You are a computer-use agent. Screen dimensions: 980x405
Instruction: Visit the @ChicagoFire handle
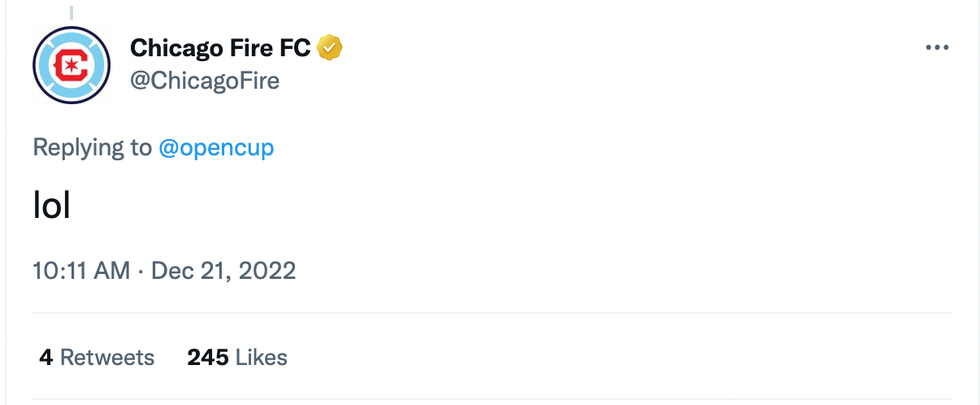pyautogui.click(x=204, y=81)
